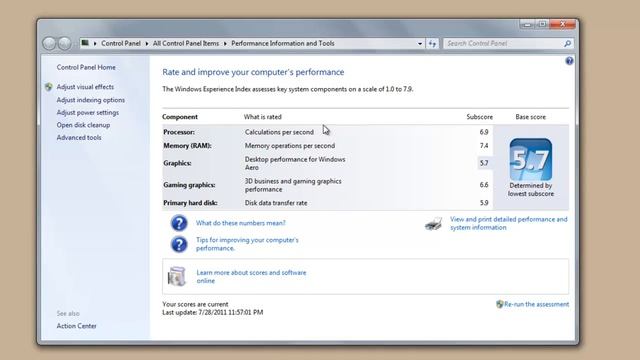Minimize the Control Panel window
This screenshot has width=640, height=360.
click(527, 24)
